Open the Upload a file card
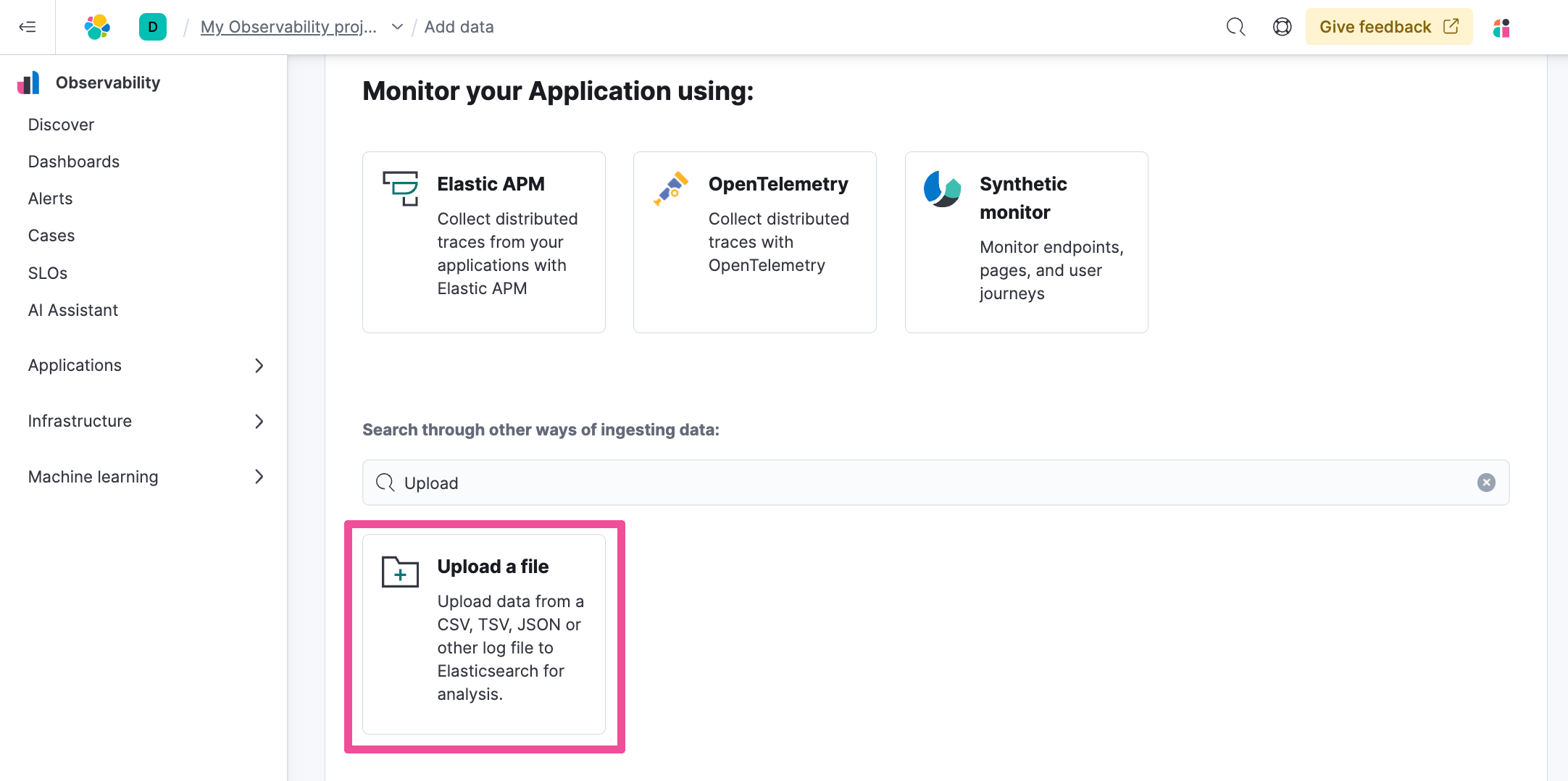This screenshot has width=1568, height=781. 484,634
